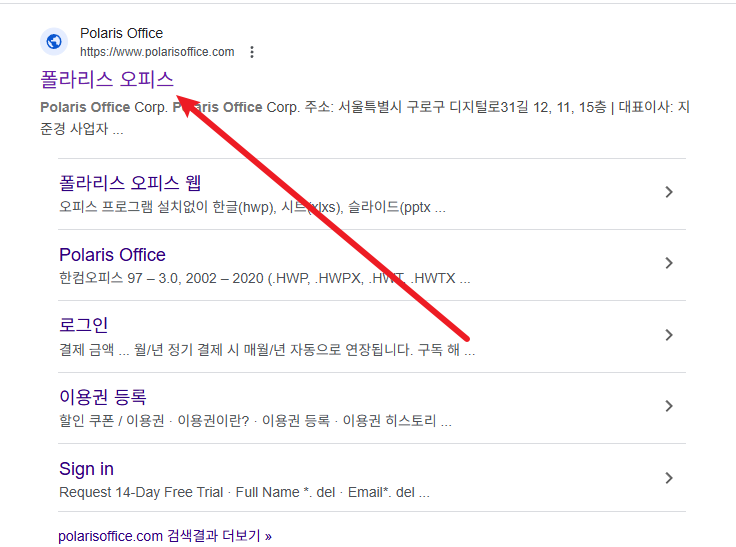This screenshot has width=736, height=547.
Task: Open the 폴라리스 오피스 웹 sitelink
Action: pyautogui.click(x=130, y=183)
